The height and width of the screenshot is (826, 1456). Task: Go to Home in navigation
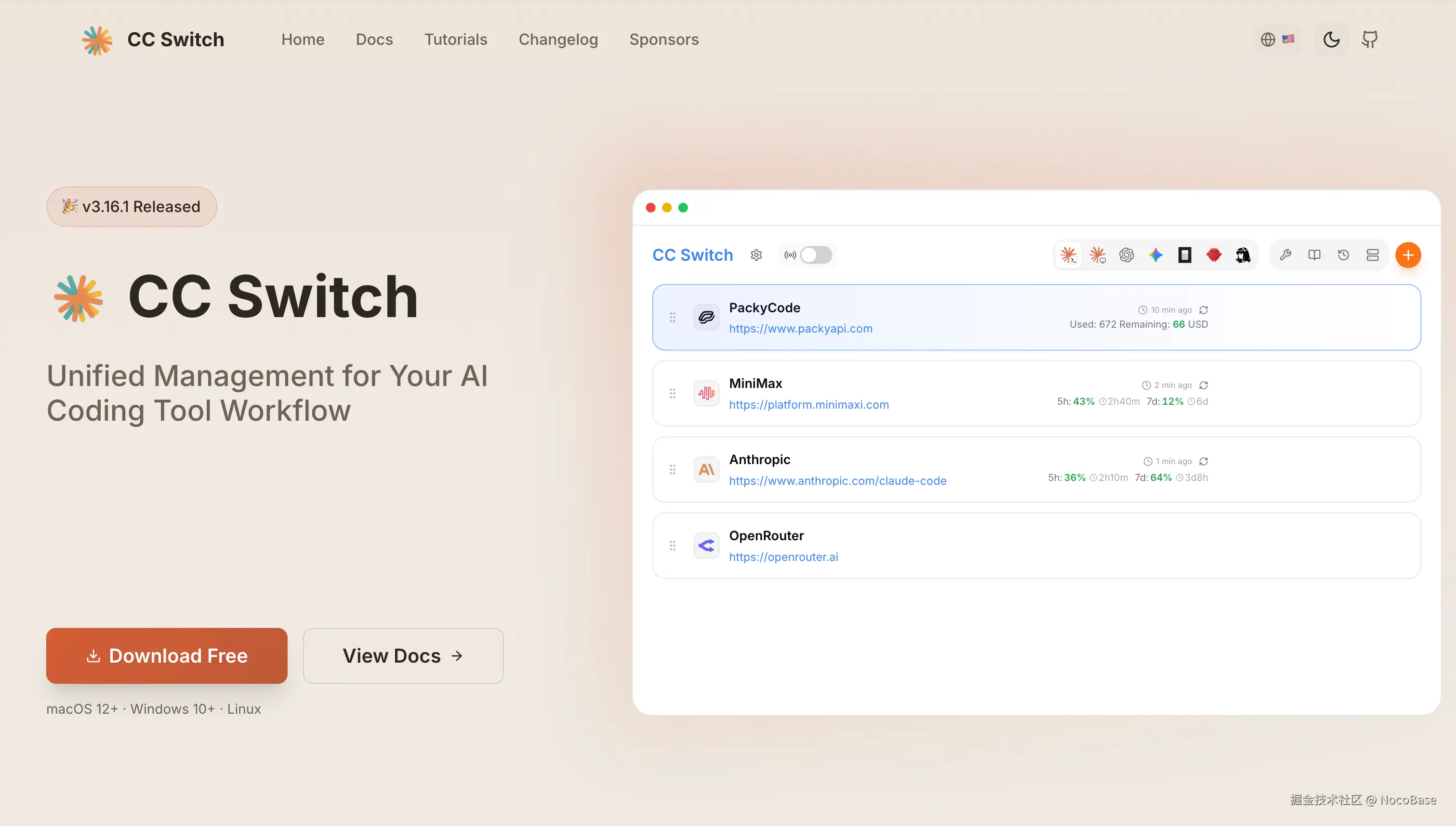[x=303, y=39]
